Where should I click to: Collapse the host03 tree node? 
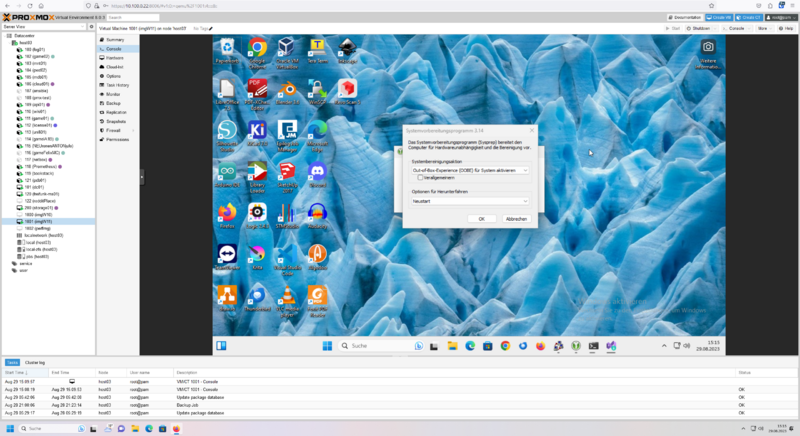tap(9, 43)
